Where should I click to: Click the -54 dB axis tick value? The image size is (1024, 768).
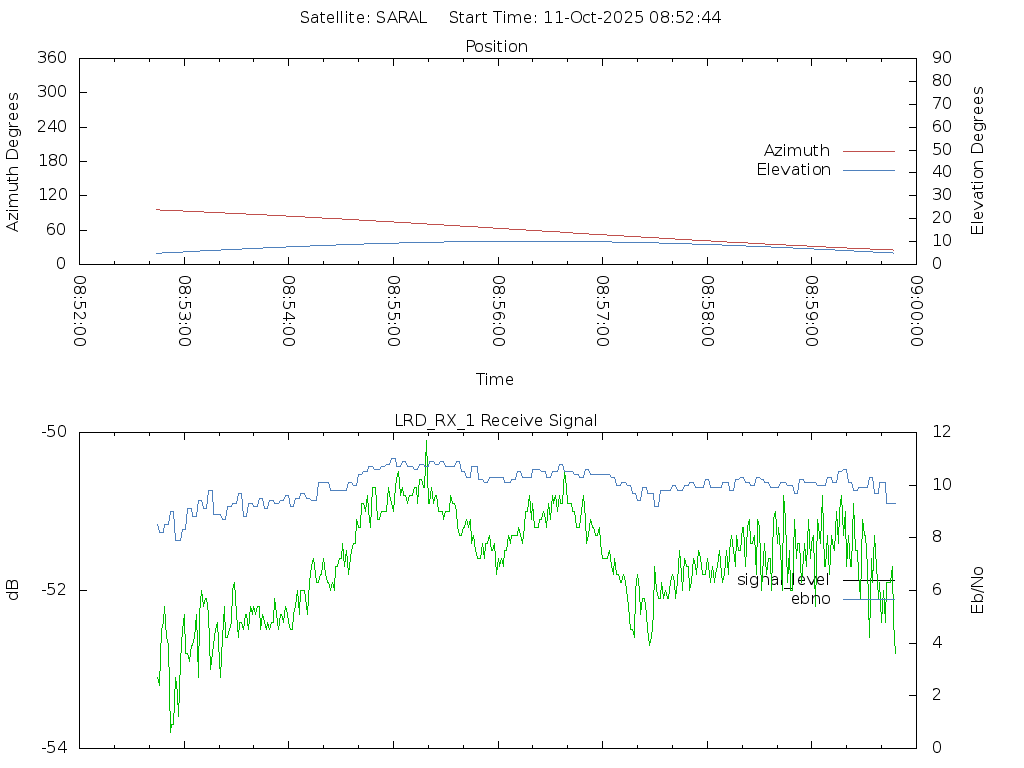point(53,747)
